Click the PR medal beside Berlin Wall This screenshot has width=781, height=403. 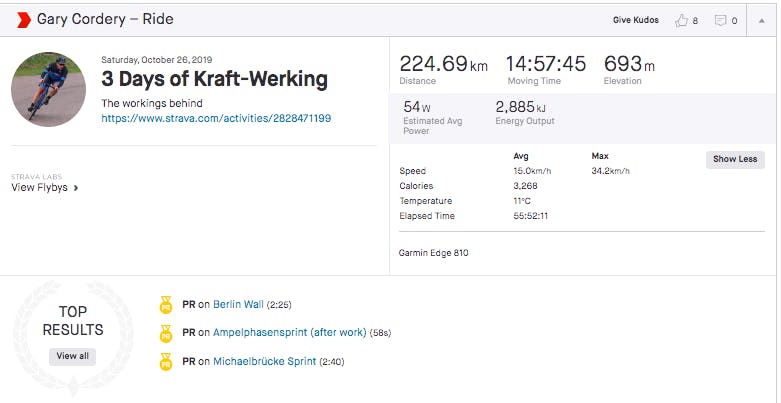(x=166, y=304)
